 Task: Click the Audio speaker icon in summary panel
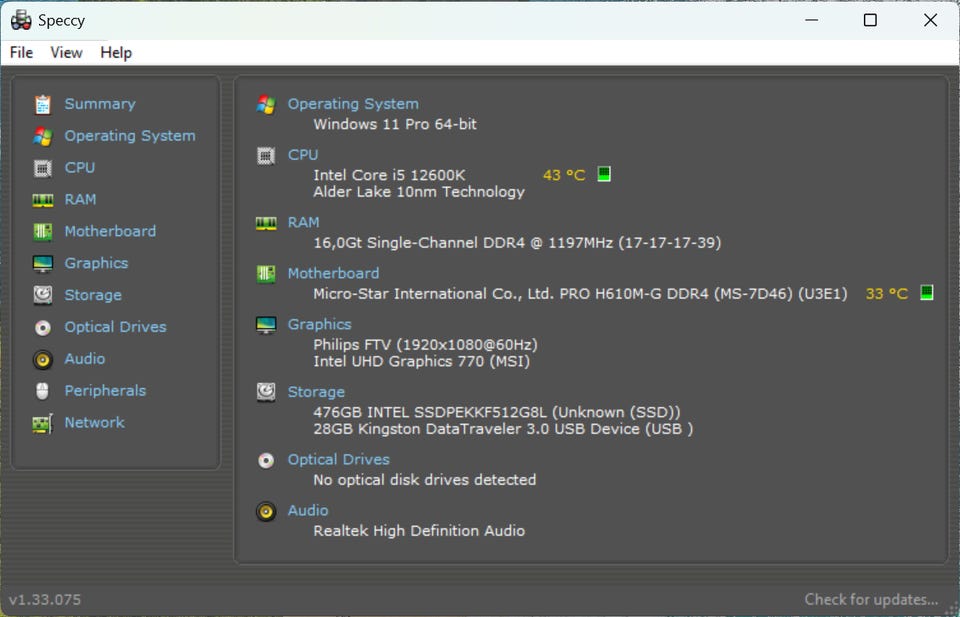click(266, 511)
